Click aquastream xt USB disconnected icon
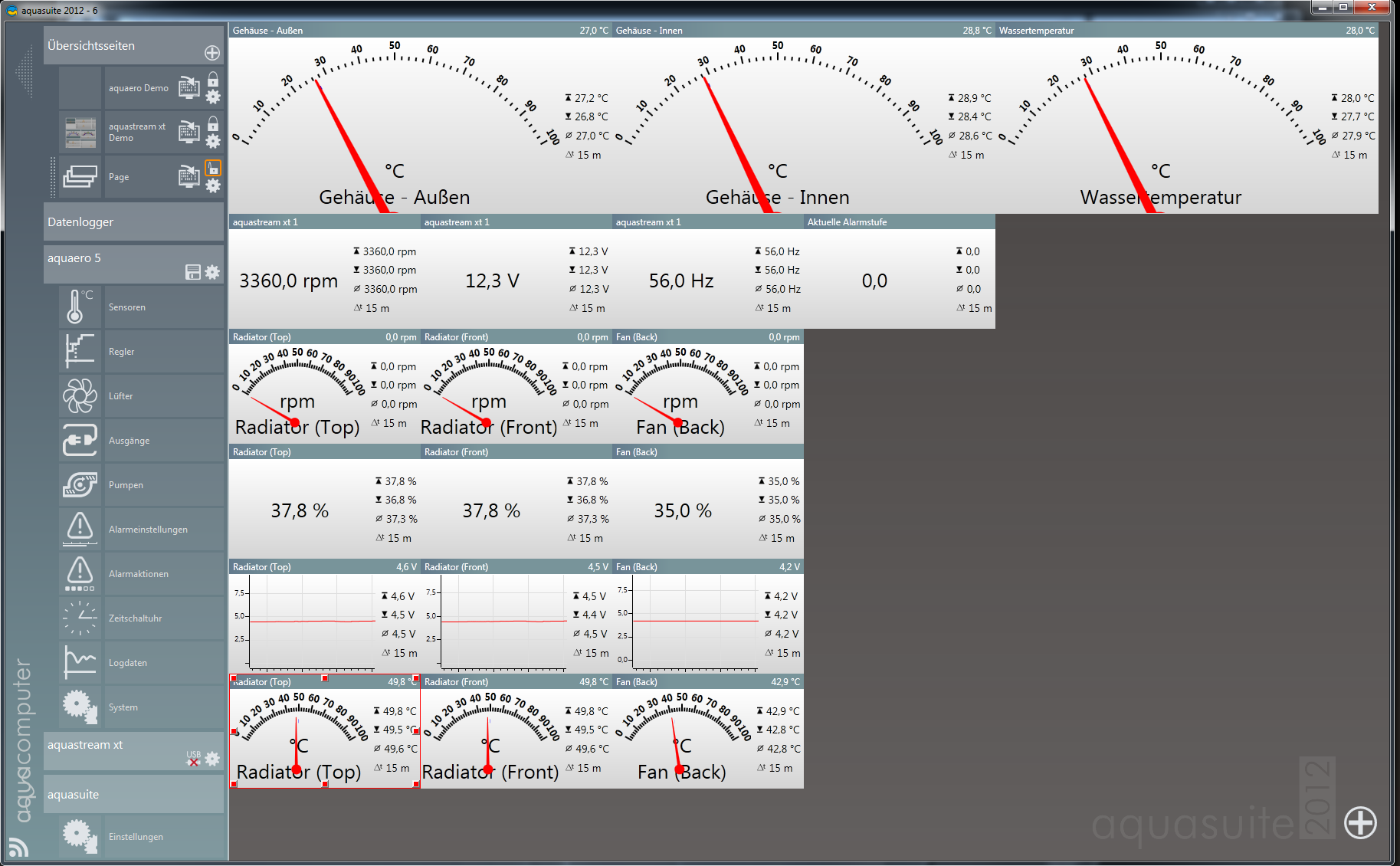The image size is (1400, 866). click(x=193, y=759)
